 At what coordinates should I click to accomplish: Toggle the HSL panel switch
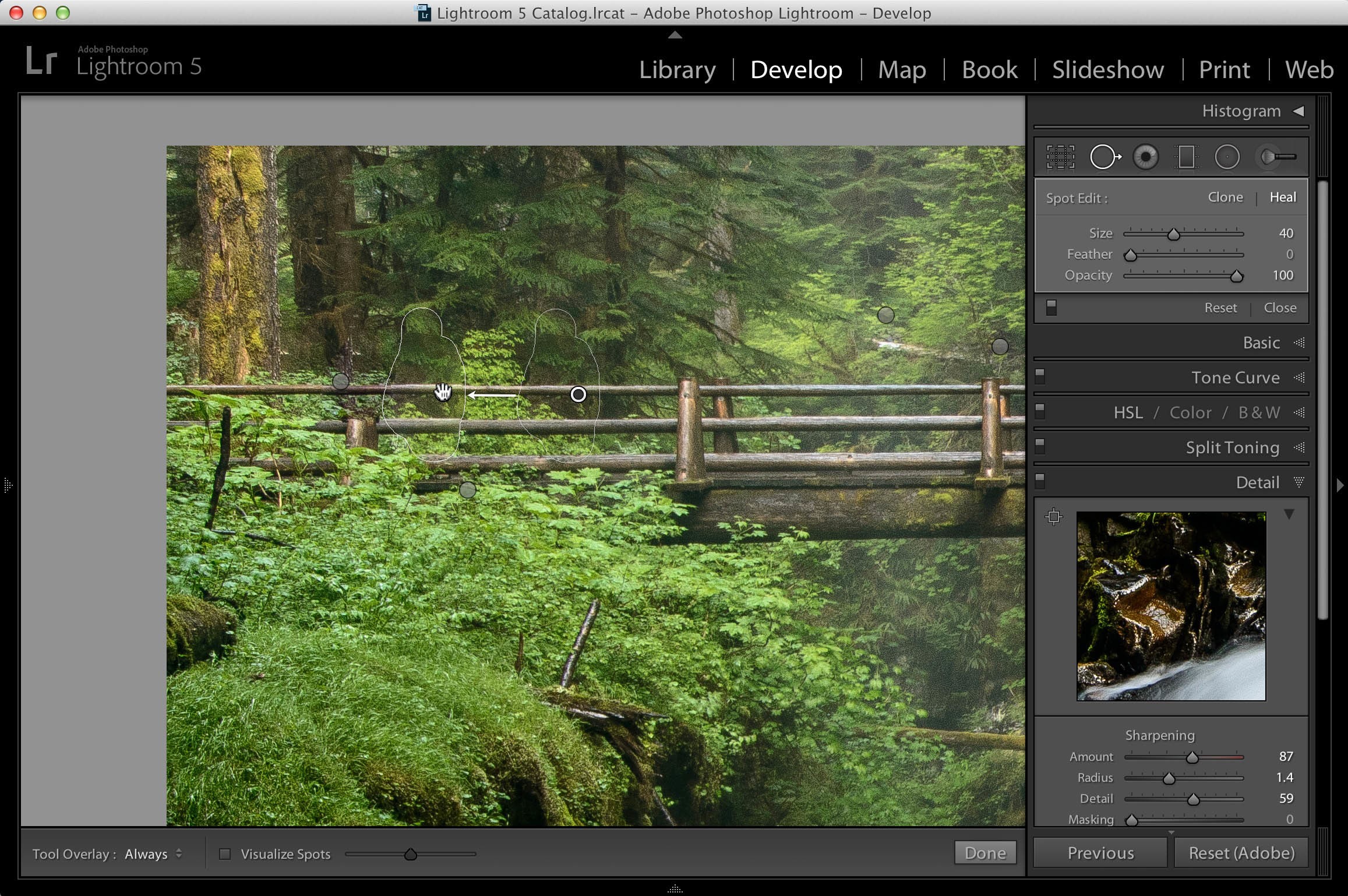pyautogui.click(x=1040, y=411)
